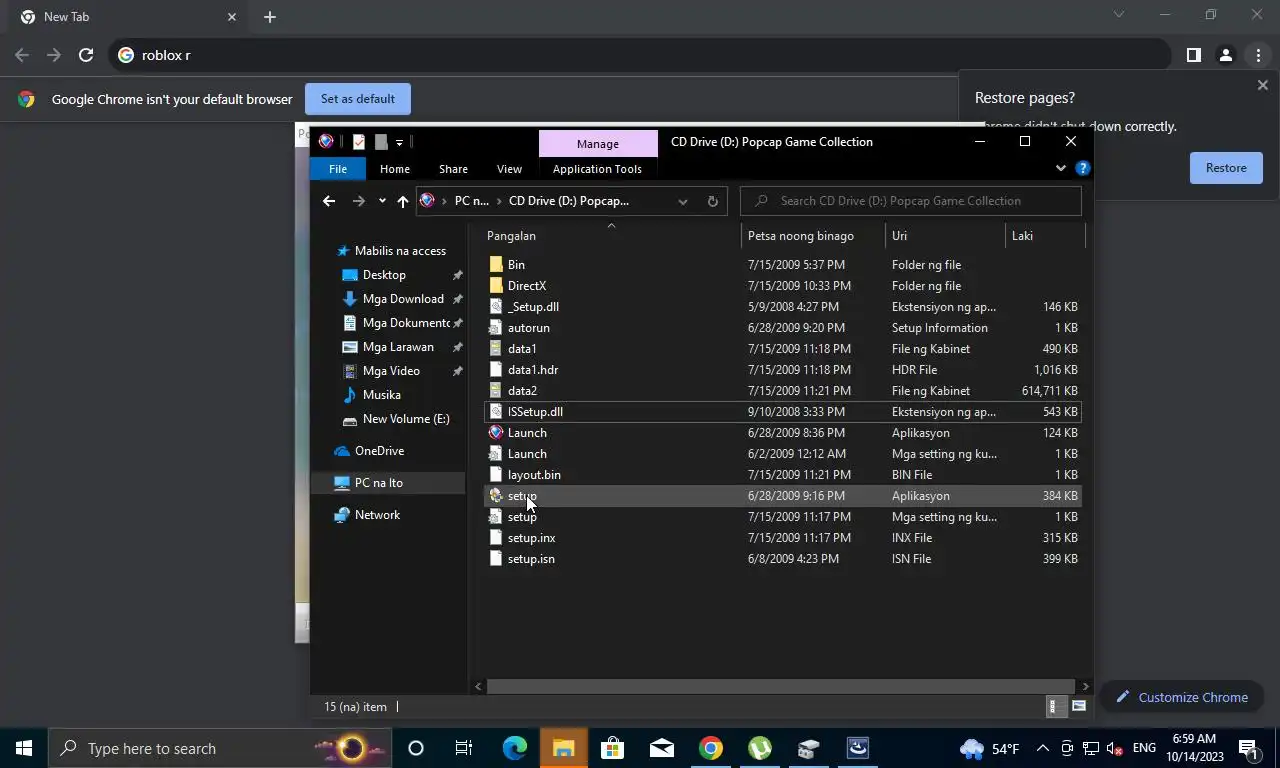Go back in File Explorer
This screenshot has width=1280, height=768.
(328, 201)
